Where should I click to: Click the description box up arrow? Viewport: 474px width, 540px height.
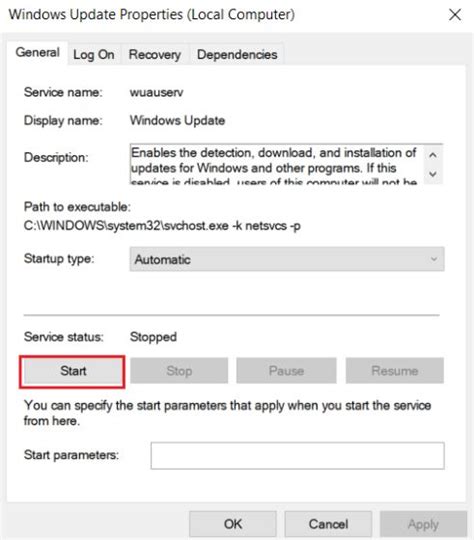pyautogui.click(x=433, y=155)
